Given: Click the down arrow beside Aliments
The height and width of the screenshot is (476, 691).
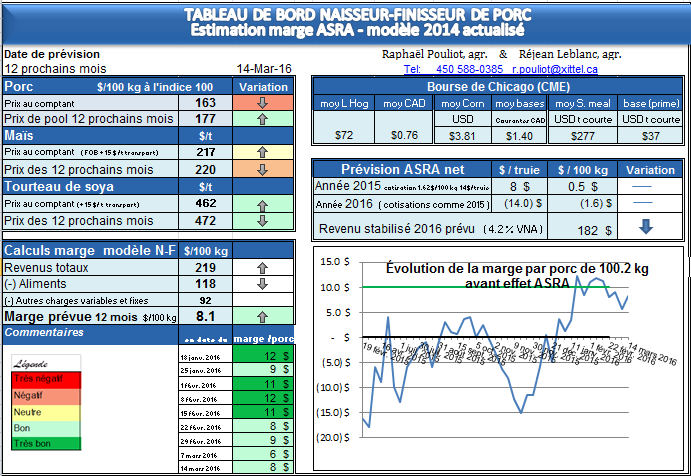Looking at the screenshot, I should pos(263,284).
